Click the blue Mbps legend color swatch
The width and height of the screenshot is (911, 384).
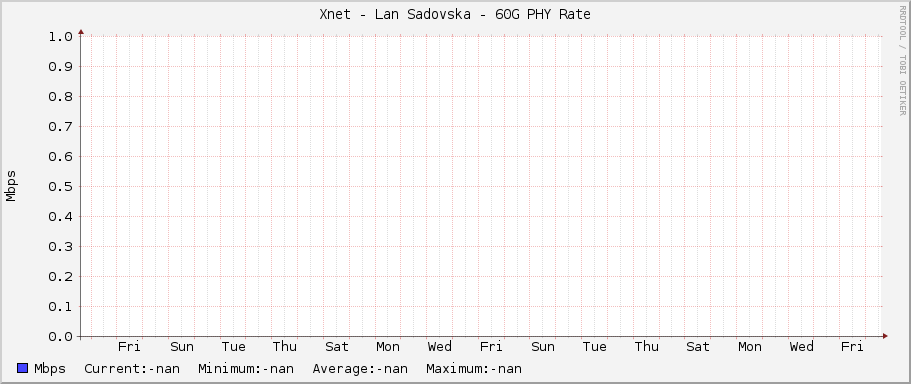coord(23,368)
